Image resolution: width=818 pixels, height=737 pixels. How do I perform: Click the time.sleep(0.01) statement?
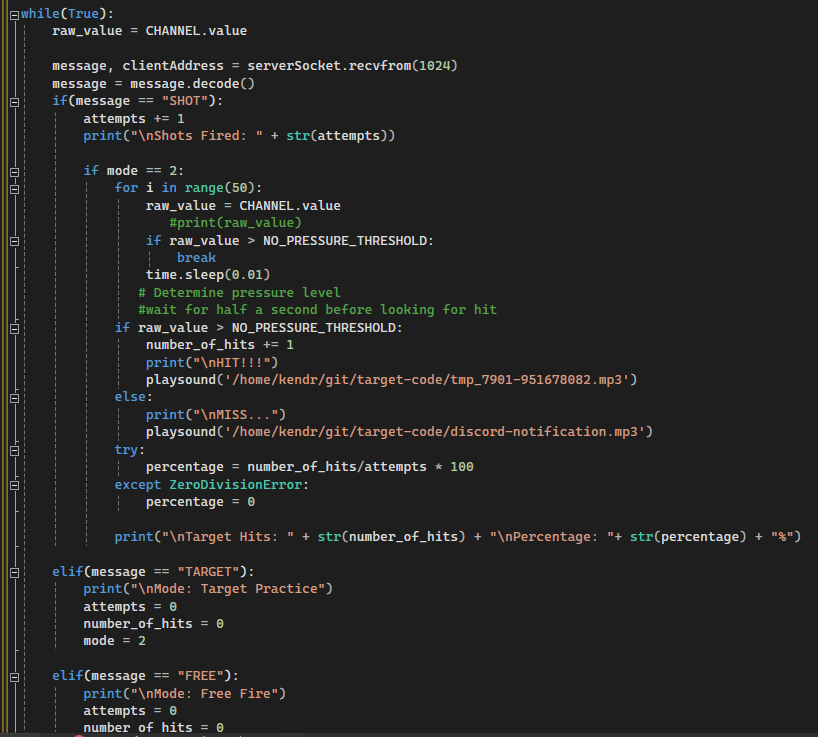tap(208, 275)
